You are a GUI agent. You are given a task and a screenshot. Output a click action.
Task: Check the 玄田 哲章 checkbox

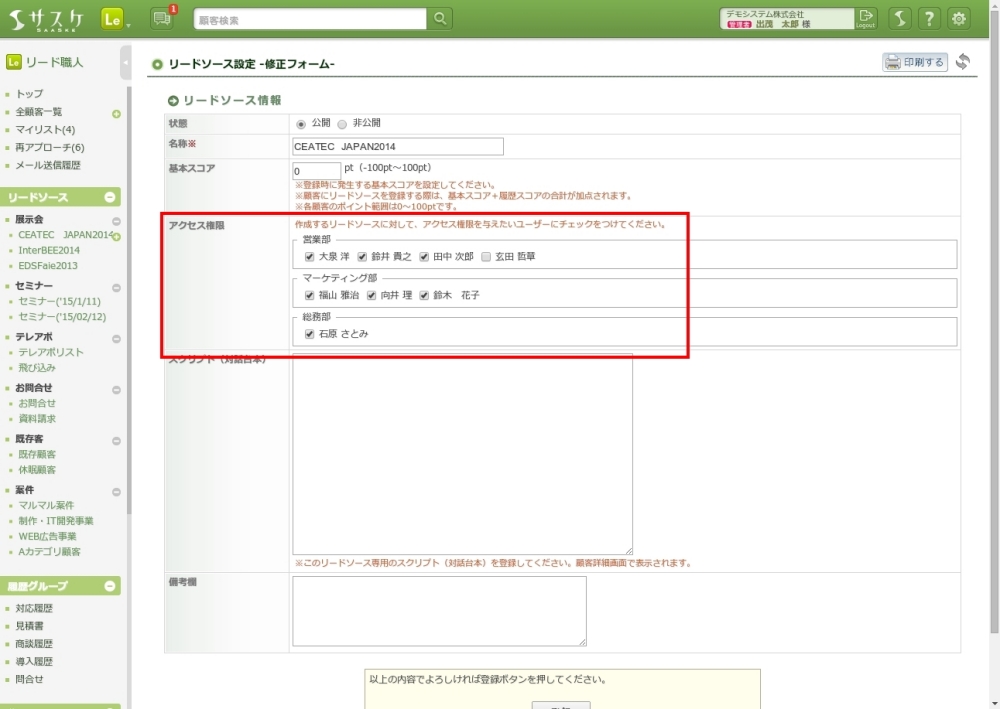click(x=486, y=257)
